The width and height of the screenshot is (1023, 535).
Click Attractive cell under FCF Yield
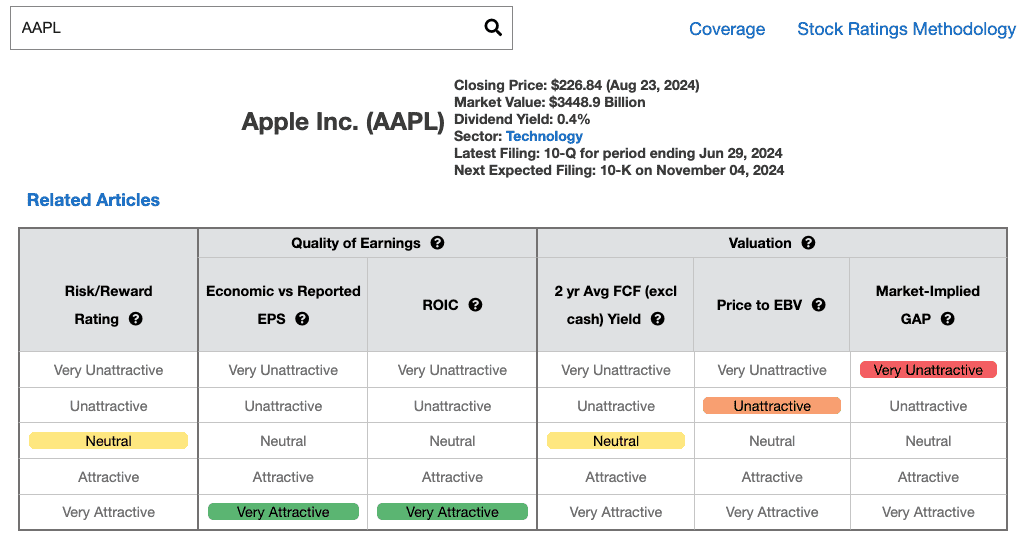coord(616,477)
